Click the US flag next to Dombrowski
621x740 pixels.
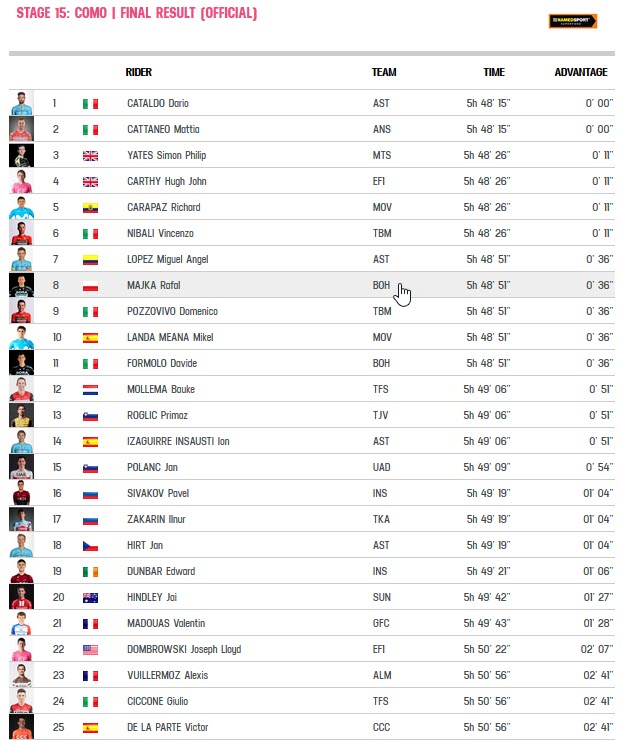tap(90, 650)
